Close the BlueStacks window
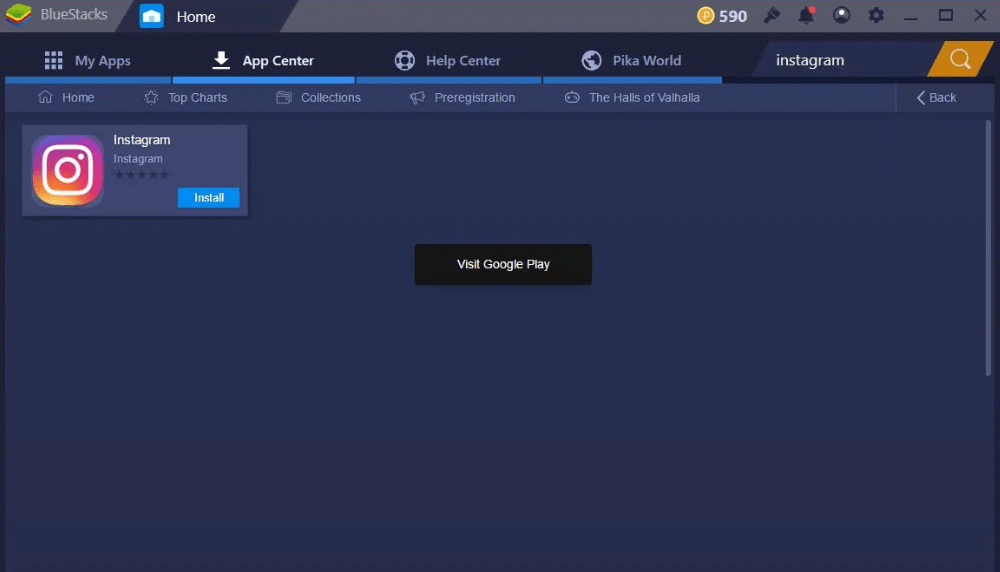The height and width of the screenshot is (572, 1000). (x=980, y=15)
